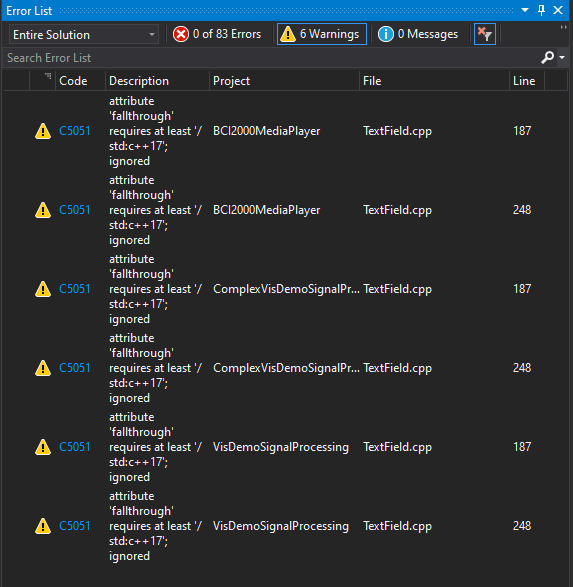Toggle the 6 Warnings filter
The image size is (573, 587).
point(322,34)
